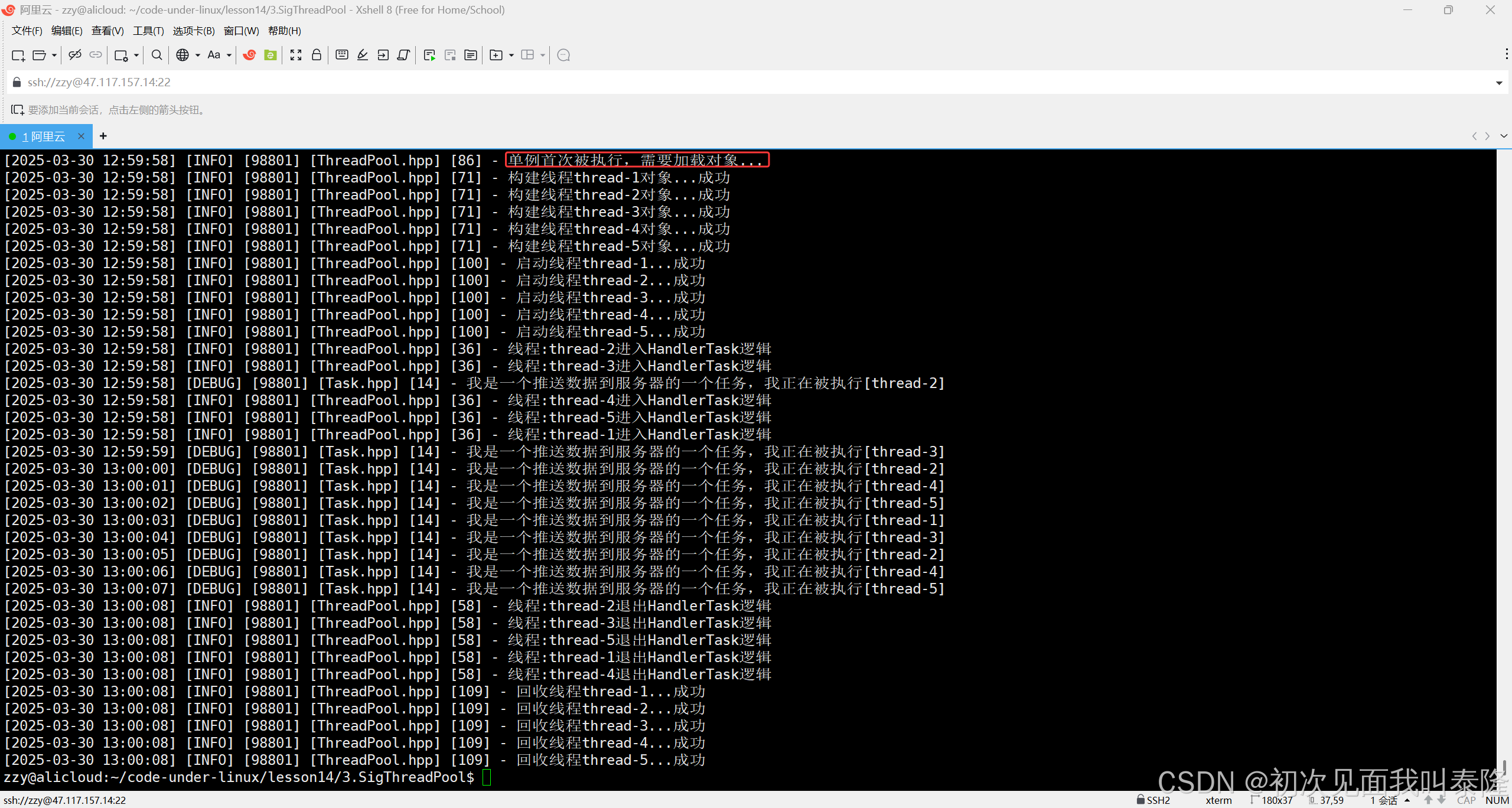Expand the font Aa dropdown arrow
Viewport: 1512px width, 808px height.
pyautogui.click(x=229, y=56)
